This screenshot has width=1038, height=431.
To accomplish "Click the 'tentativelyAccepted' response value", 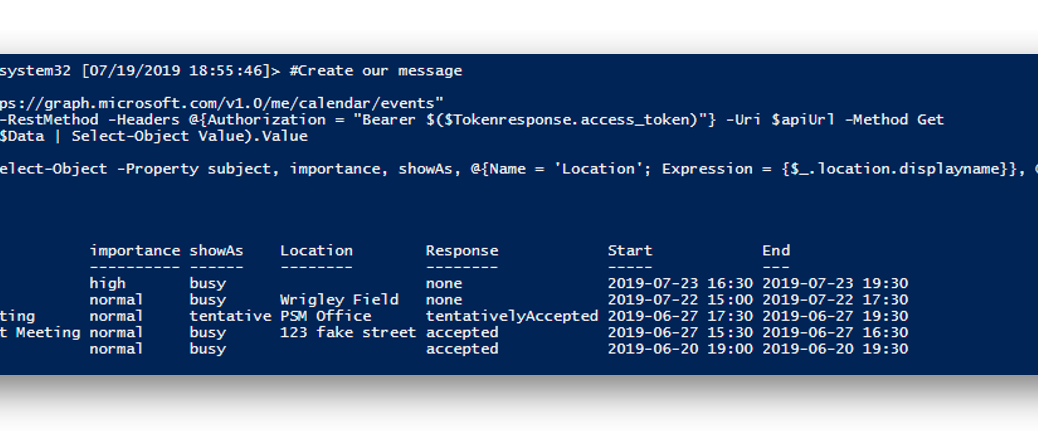I will [x=512, y=316].
